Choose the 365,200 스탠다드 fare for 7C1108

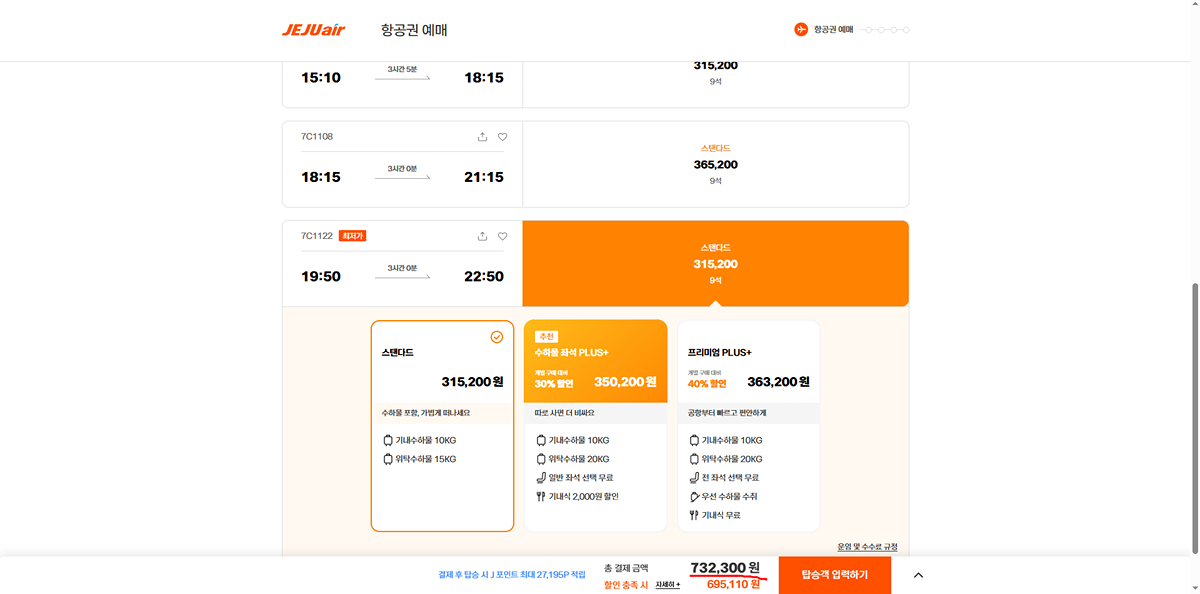(x=716, y=164)
